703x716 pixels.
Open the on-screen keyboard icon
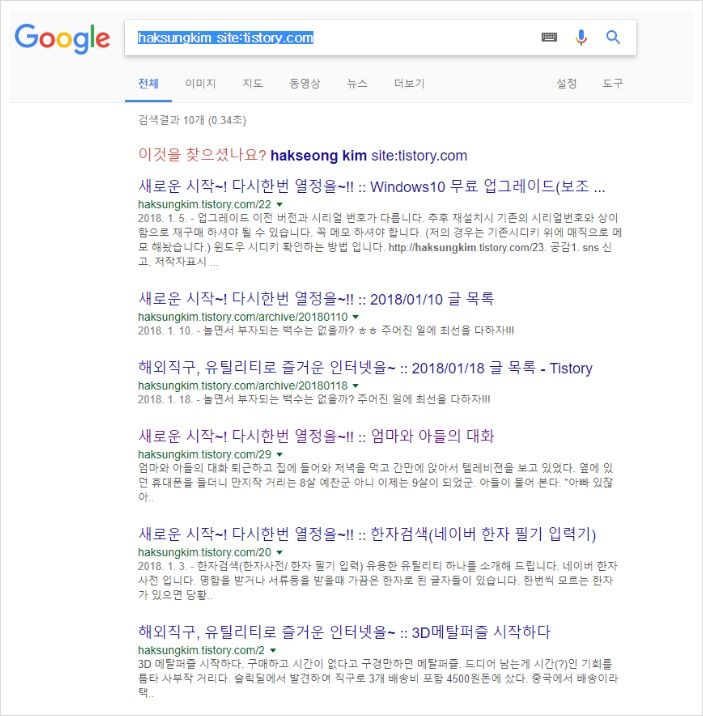[549, 37]
